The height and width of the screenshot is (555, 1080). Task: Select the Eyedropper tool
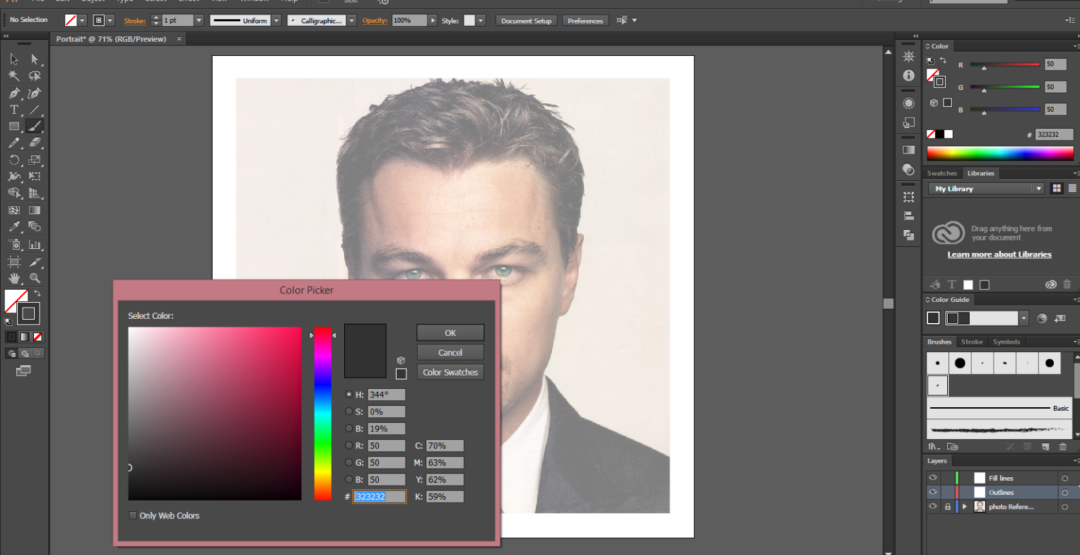coord(14,227)
